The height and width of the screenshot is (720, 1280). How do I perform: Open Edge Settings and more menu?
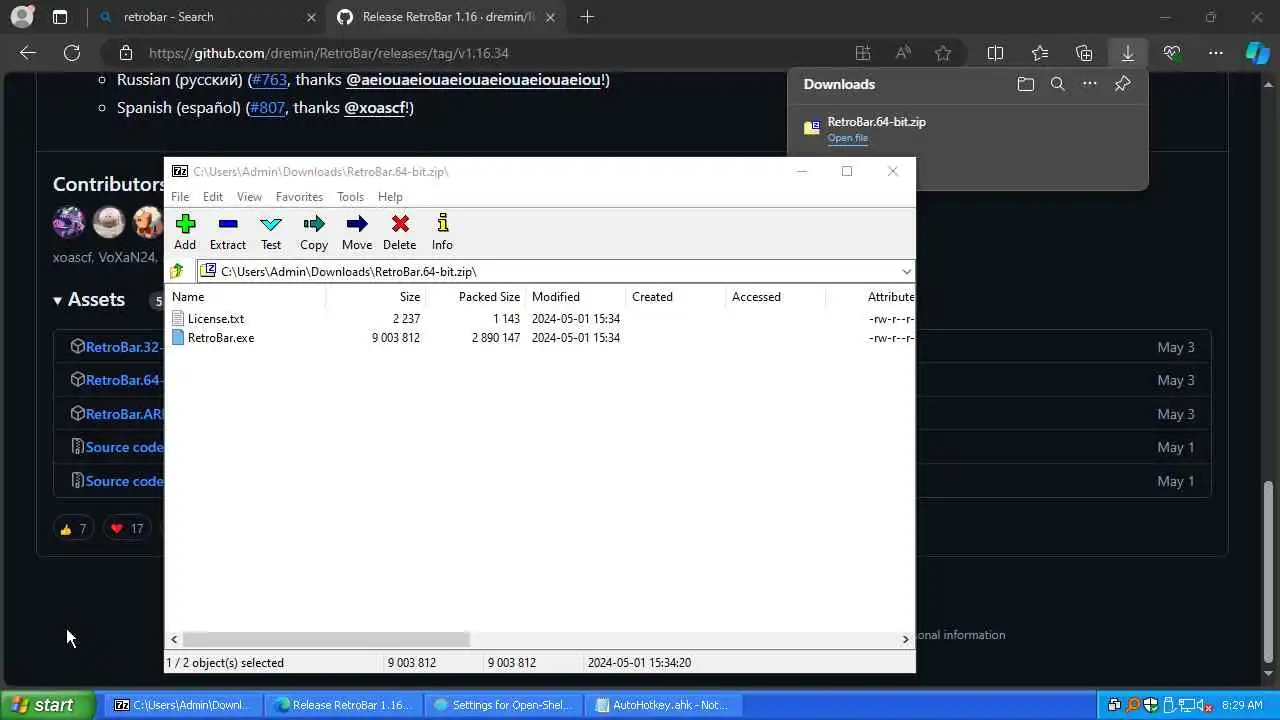pyautogui.click(x=1216, y=53)
